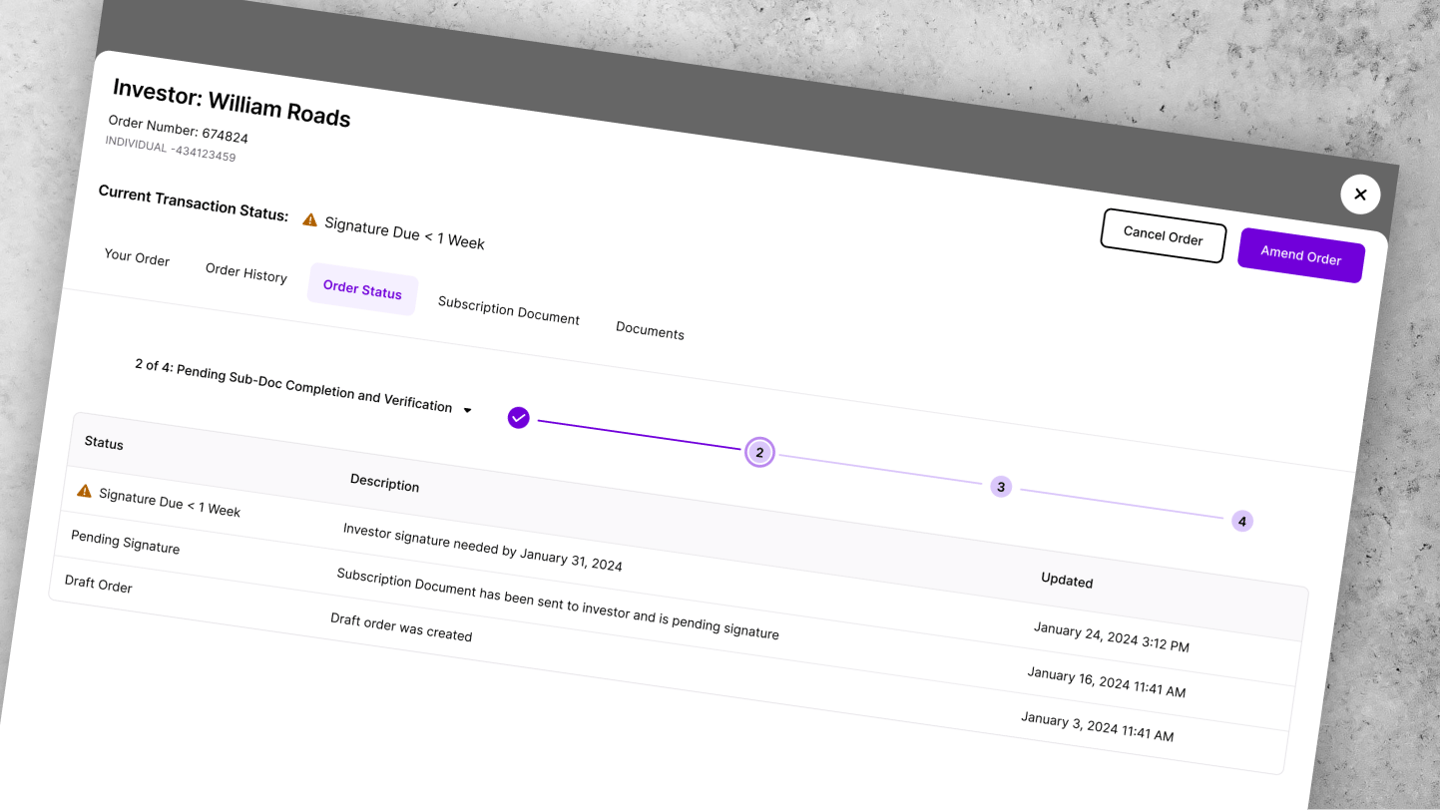This screenshot has height=810, width=1440.
Task: Go to the Documents tab
Action: pyautogui.click(x=650, y=331)
